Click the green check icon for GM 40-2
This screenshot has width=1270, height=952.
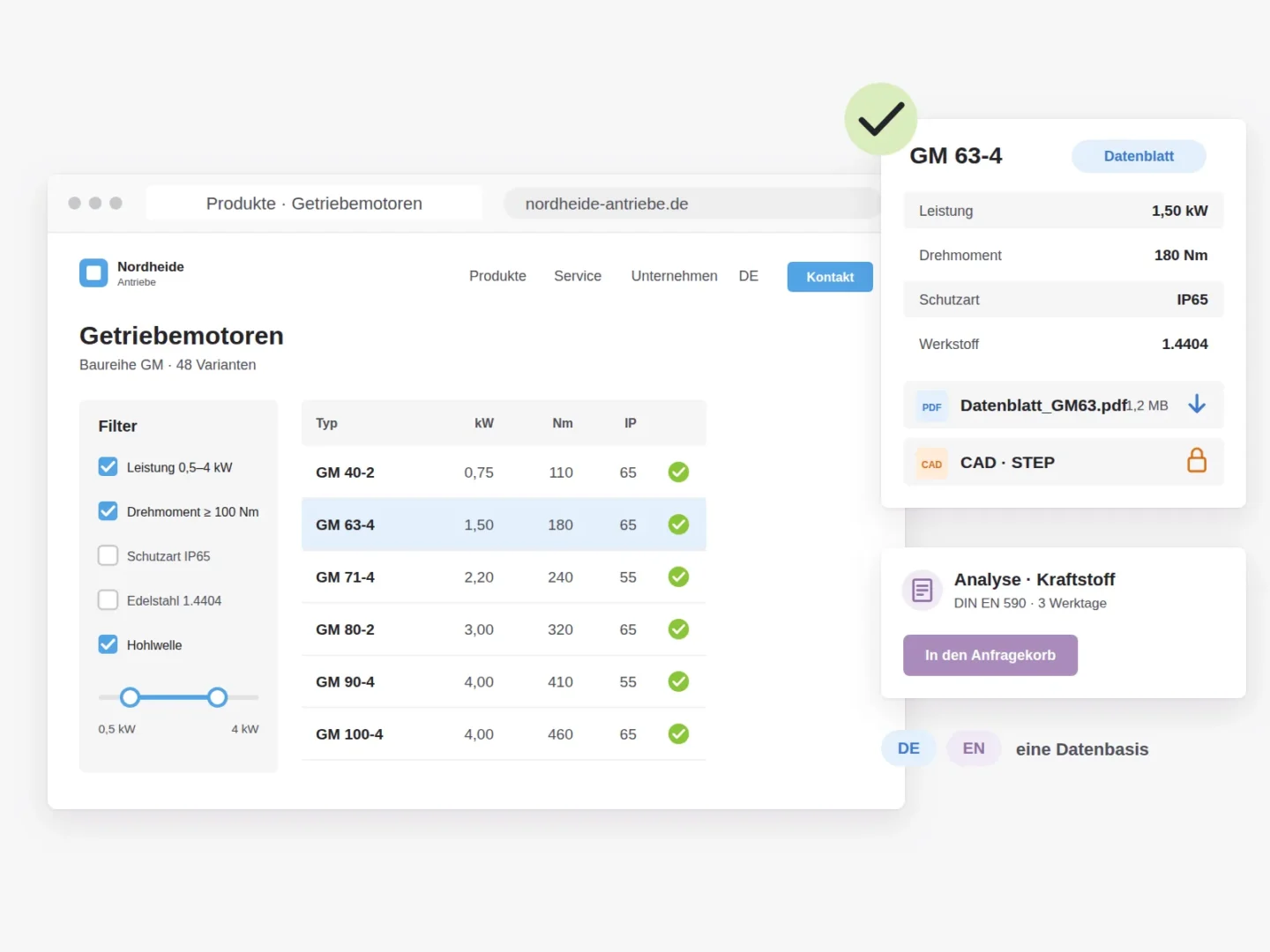pyautogui.click(x=678, y=472)
